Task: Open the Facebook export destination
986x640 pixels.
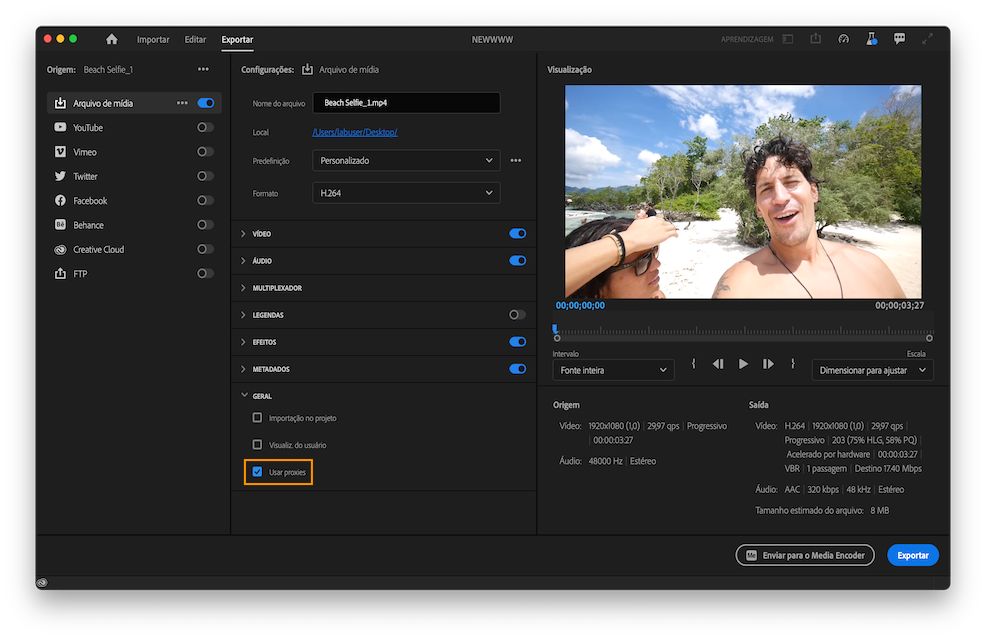Action: pos(60,200)
